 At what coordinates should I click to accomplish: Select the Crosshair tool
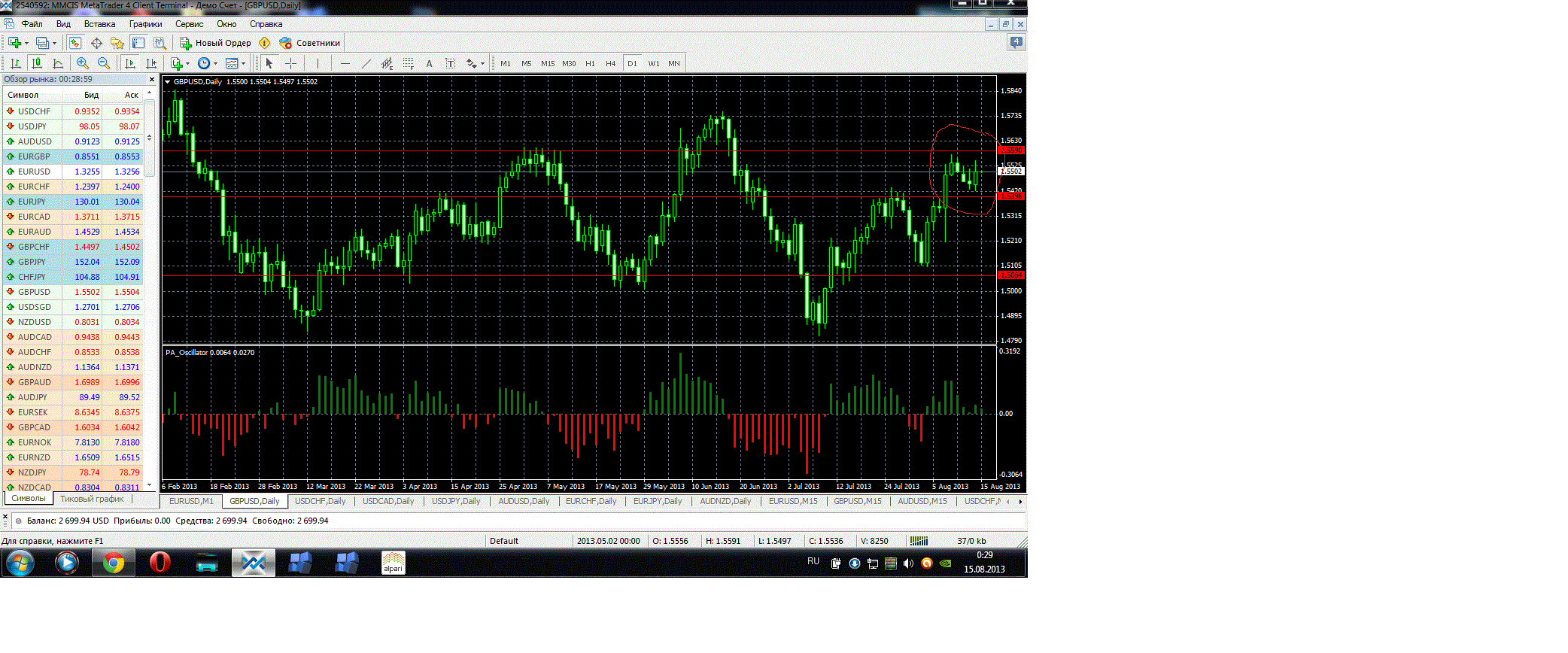tap(290, 63)
